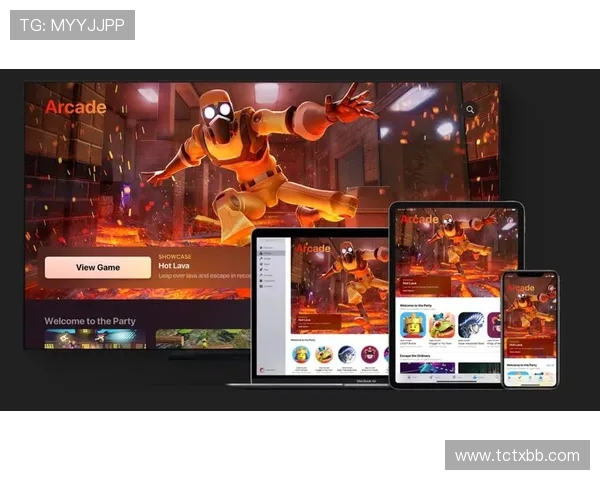
Task: Open the Hot Lava showcase title on TV
Action: [x=174, y=266]
